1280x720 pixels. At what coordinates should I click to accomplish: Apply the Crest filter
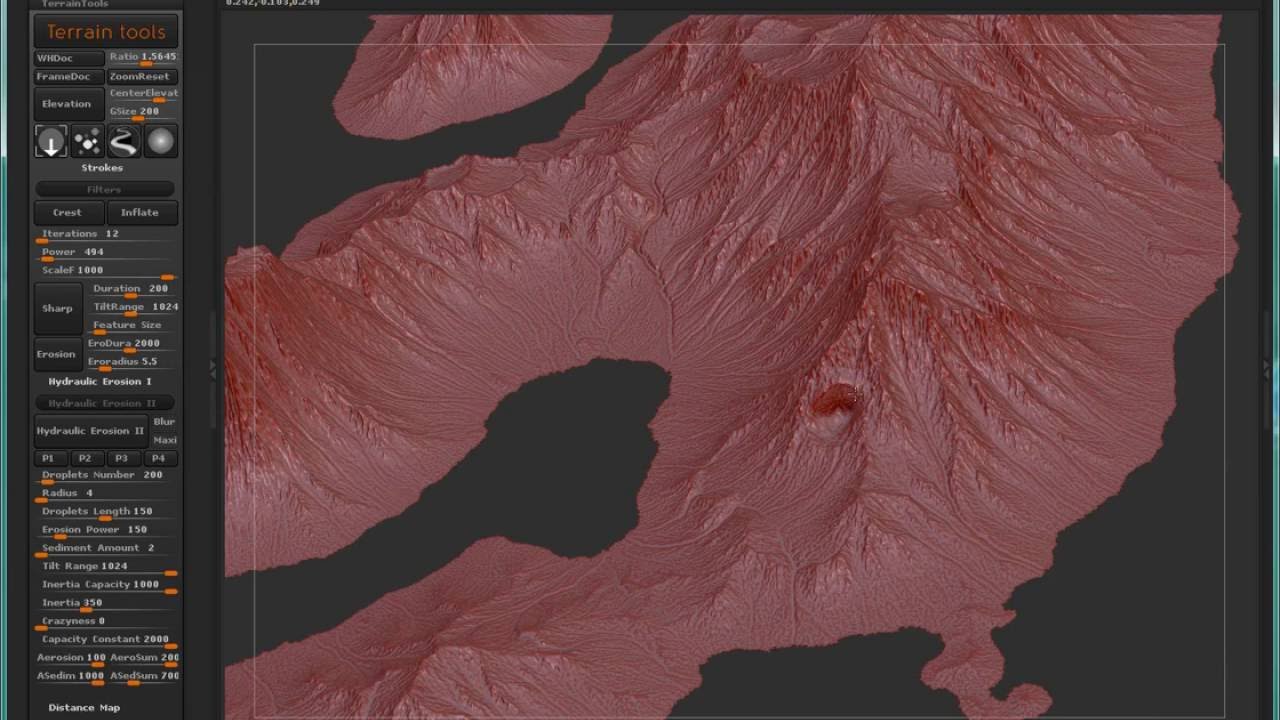pyautogui.click(x=67, y=212)
